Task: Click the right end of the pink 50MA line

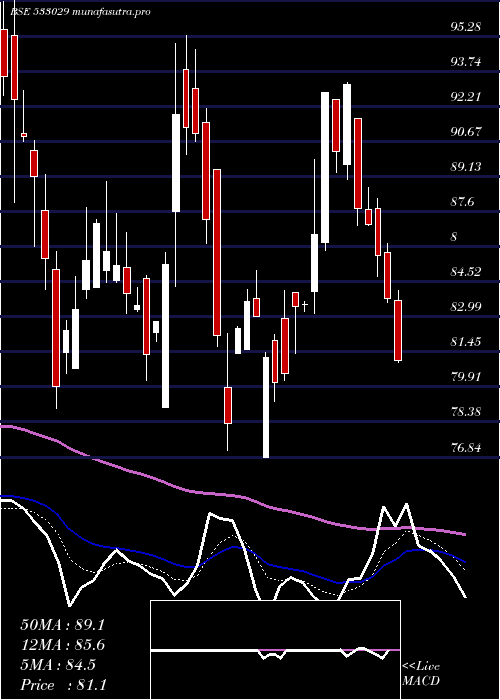Action: pyautogui.click(x=464, y=534)
